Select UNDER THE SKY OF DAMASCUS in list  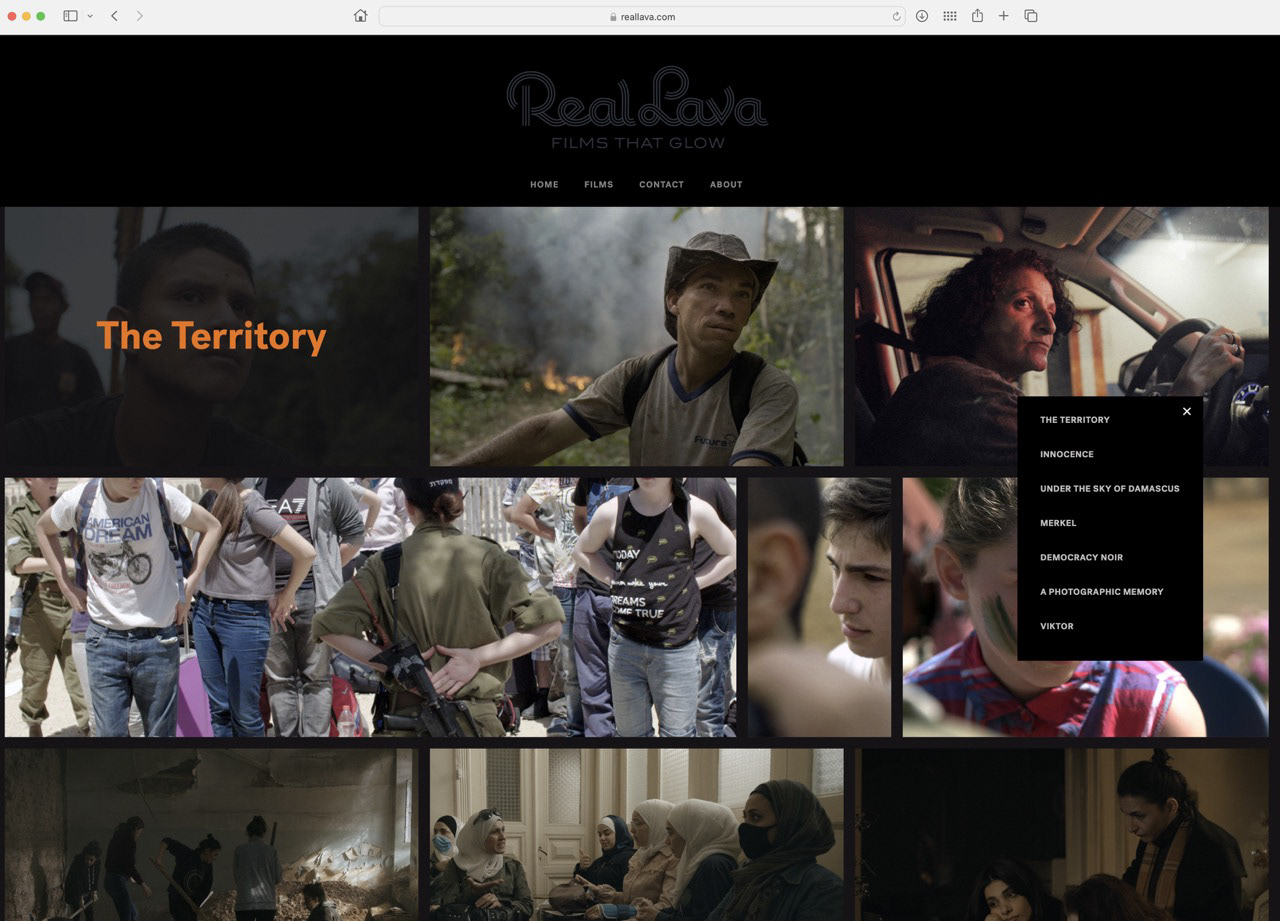click(1110, 489)
